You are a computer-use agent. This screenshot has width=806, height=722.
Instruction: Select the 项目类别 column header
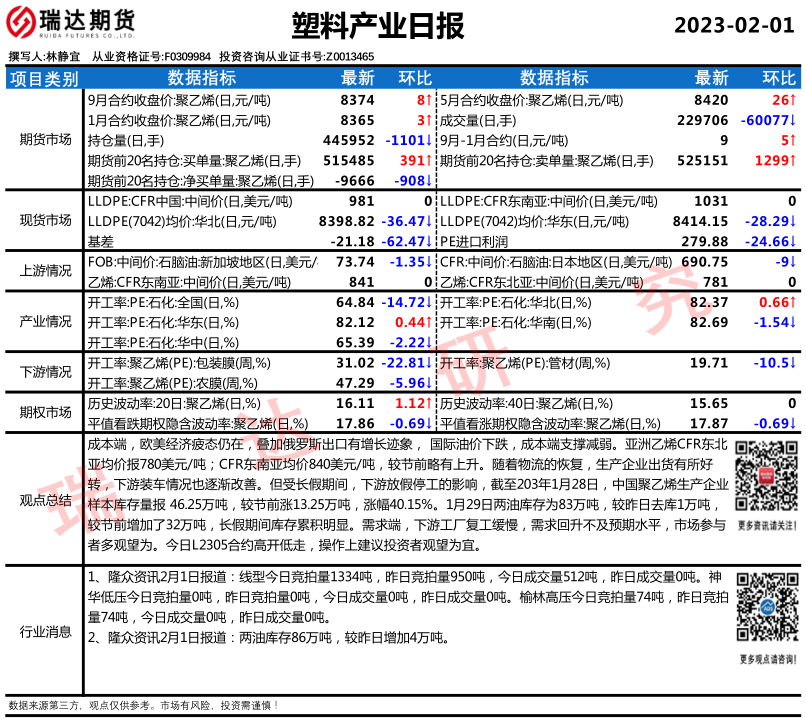(44, 78)
